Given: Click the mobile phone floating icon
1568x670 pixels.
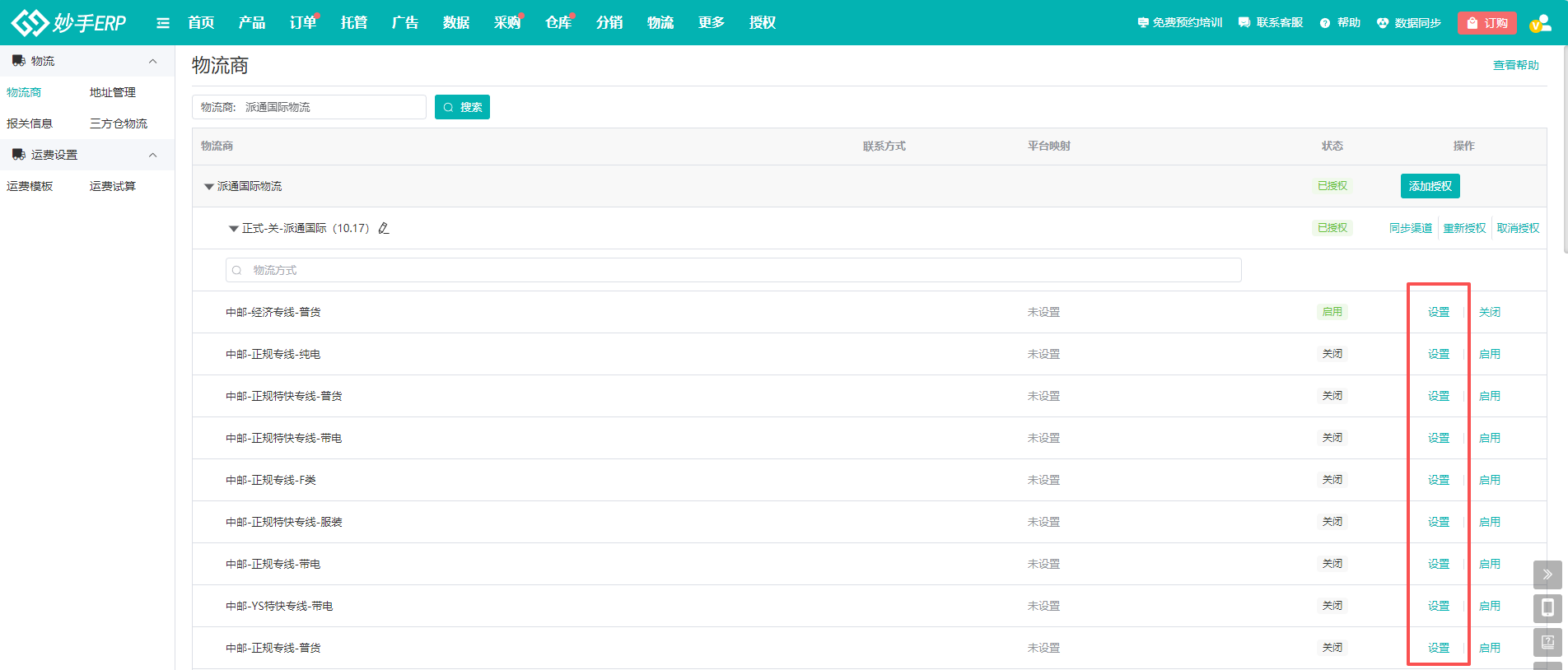Looking at the screenshot, I should tap(1547, 608).
